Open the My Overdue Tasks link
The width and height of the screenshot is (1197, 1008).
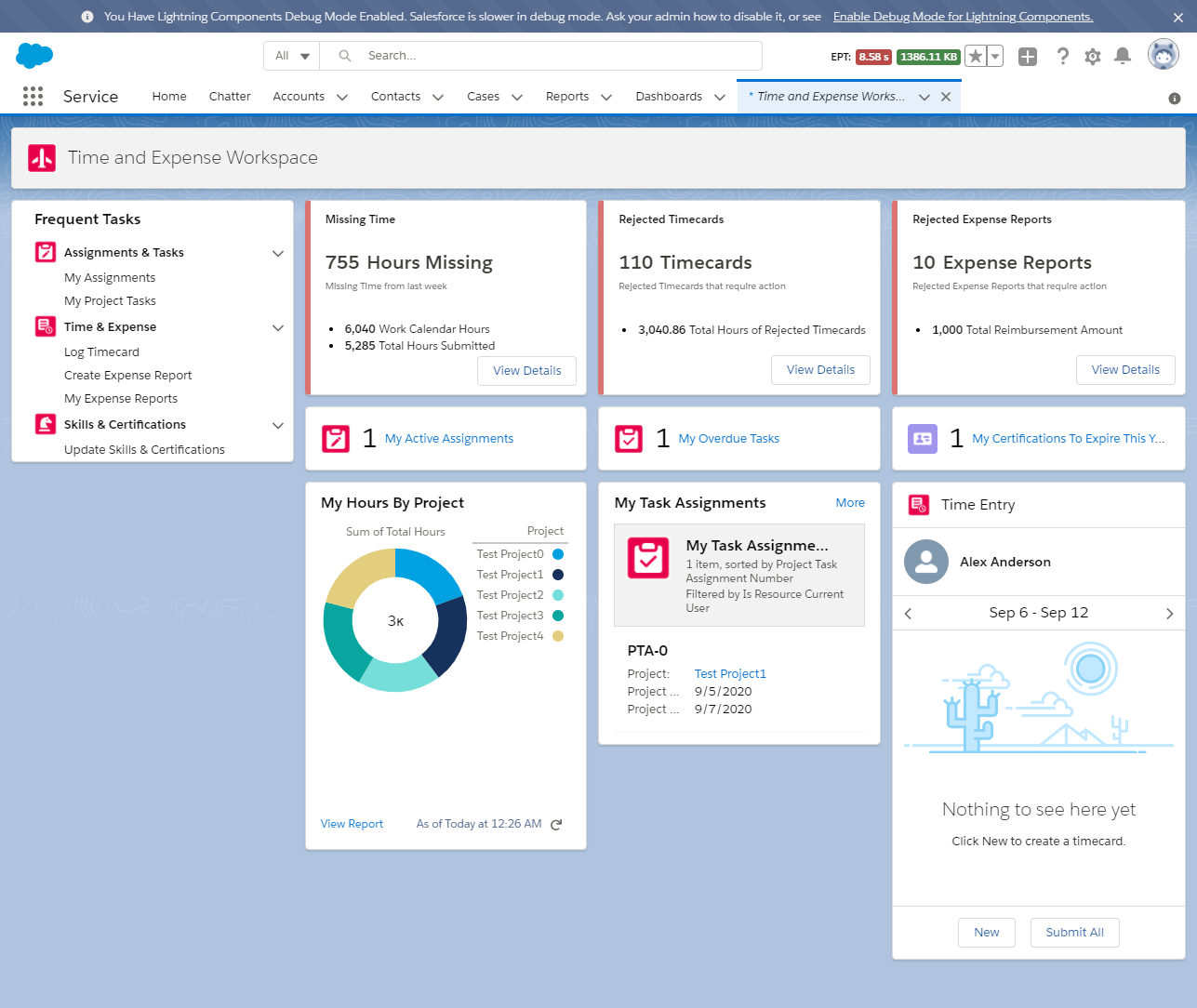[x=728, y=439]
